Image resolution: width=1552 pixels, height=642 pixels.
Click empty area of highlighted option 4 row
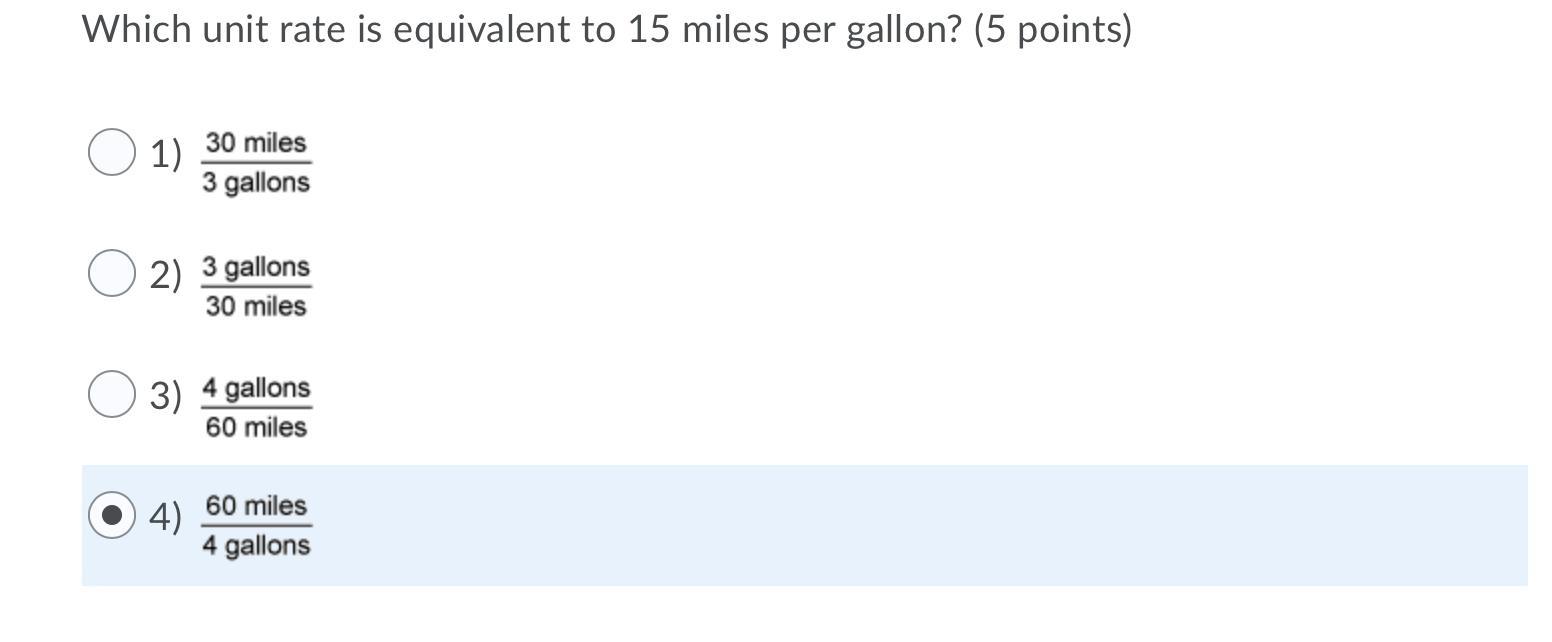click(x=900, y=525)
